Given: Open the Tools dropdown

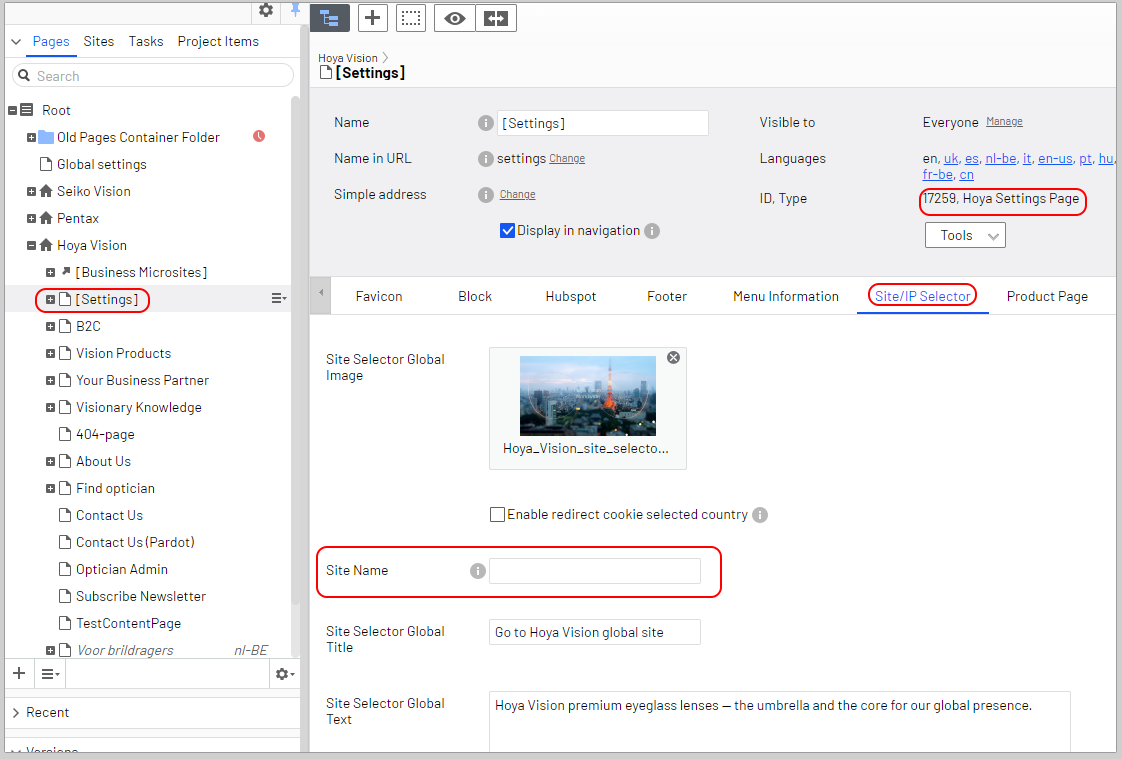Looking at the screenshot, I should [965, 235].
